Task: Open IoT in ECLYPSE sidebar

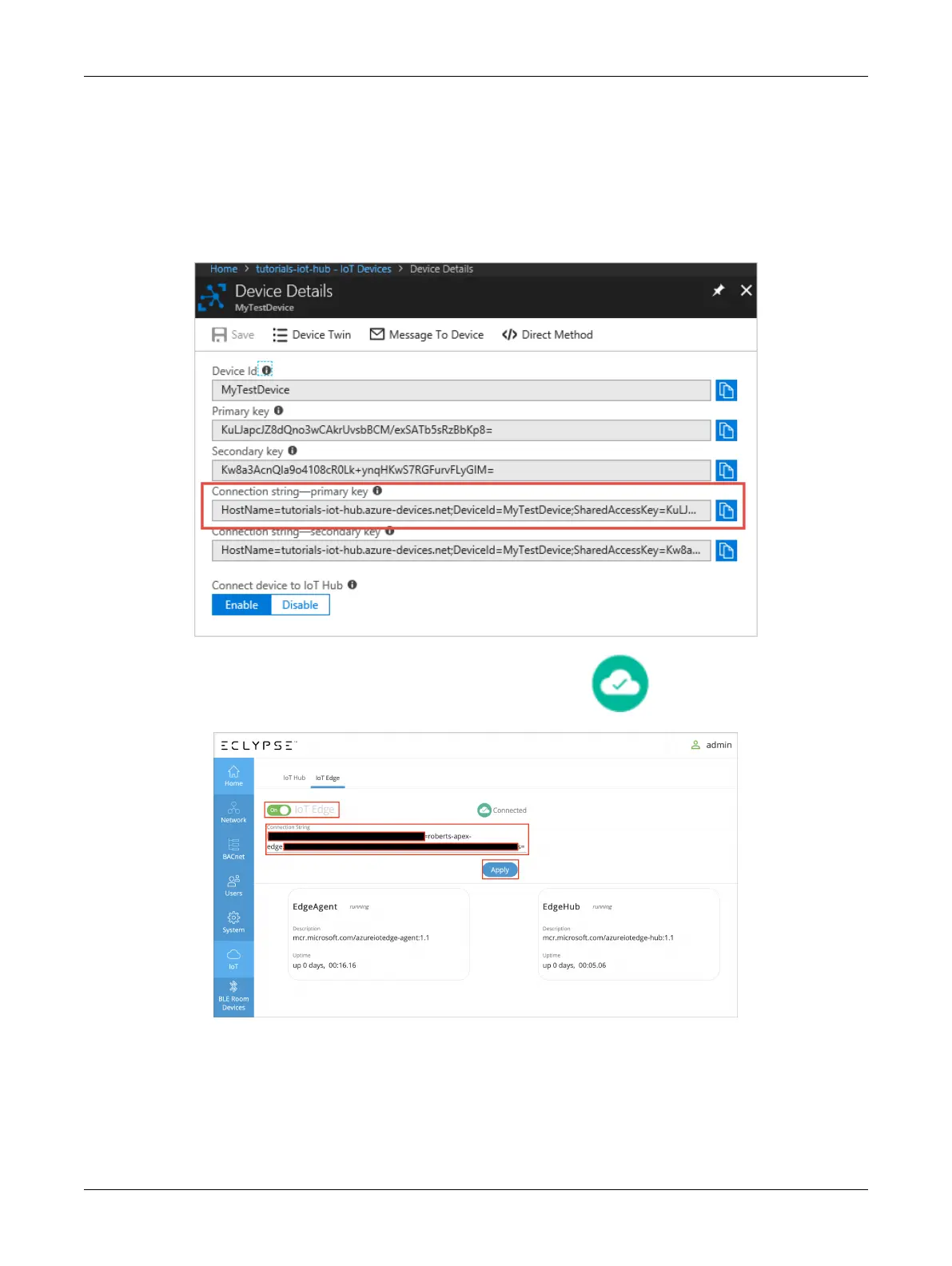Action: (233, 959)
